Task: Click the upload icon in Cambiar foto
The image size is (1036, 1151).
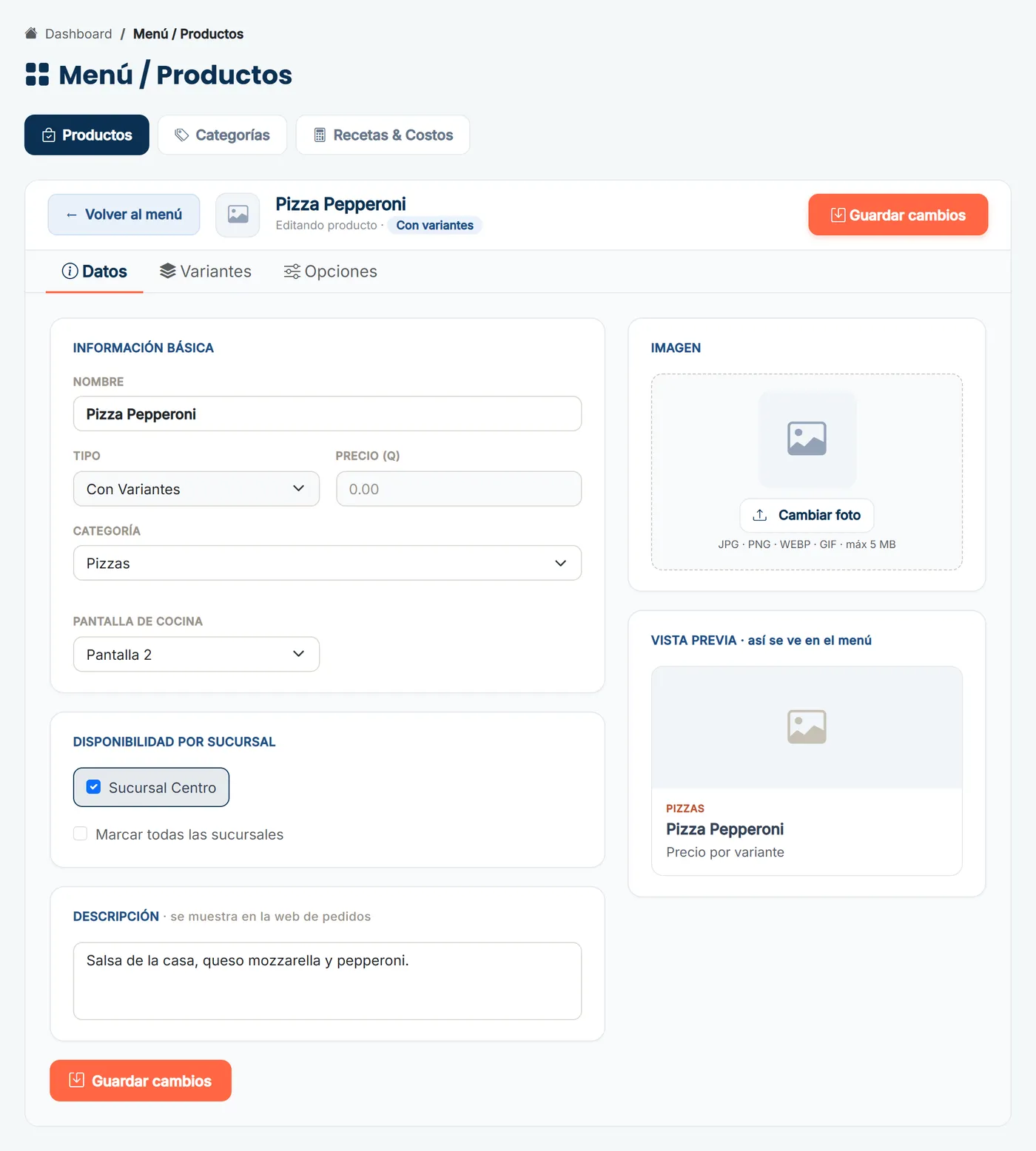Action: (x=760, y=515)
